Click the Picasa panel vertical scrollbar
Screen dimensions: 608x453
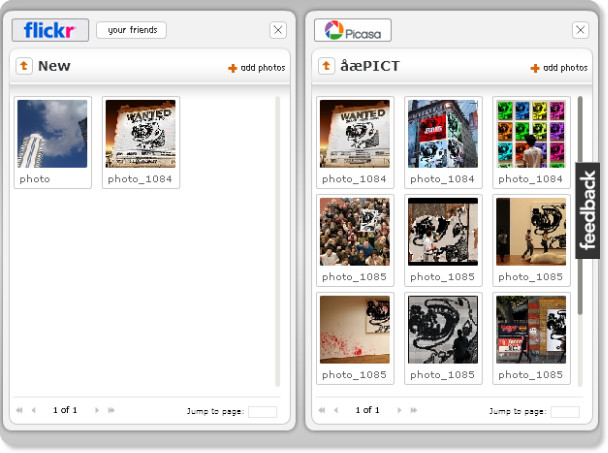(x=580, y=206)
